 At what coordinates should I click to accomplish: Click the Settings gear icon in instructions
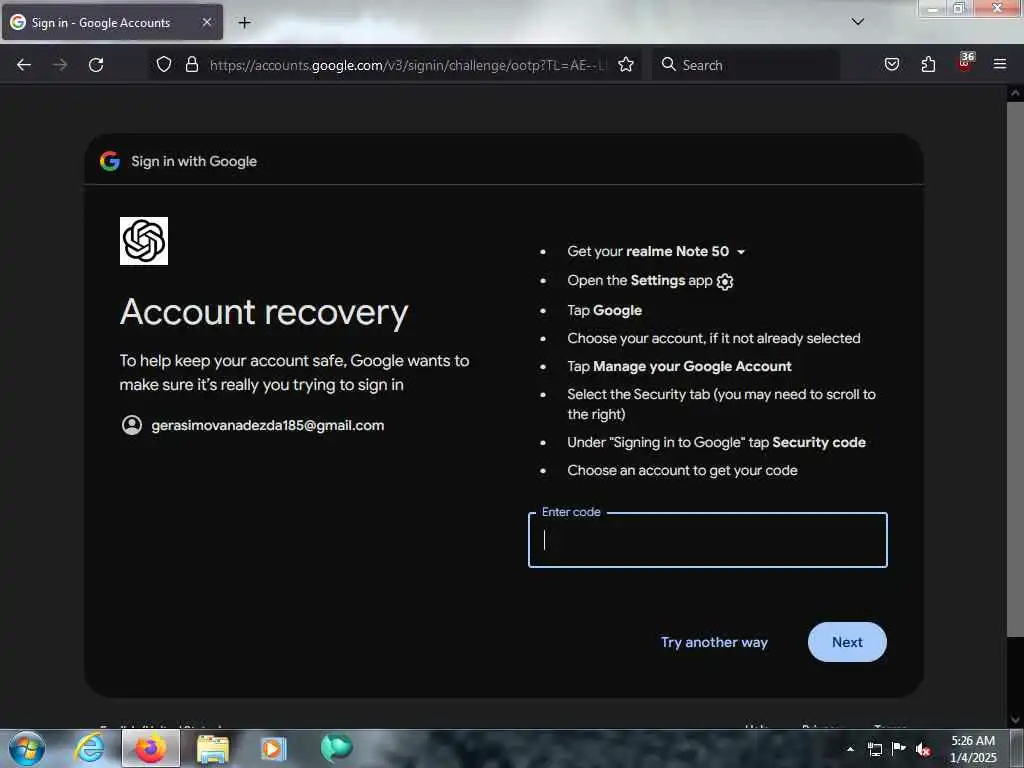(x=725, y=281)
